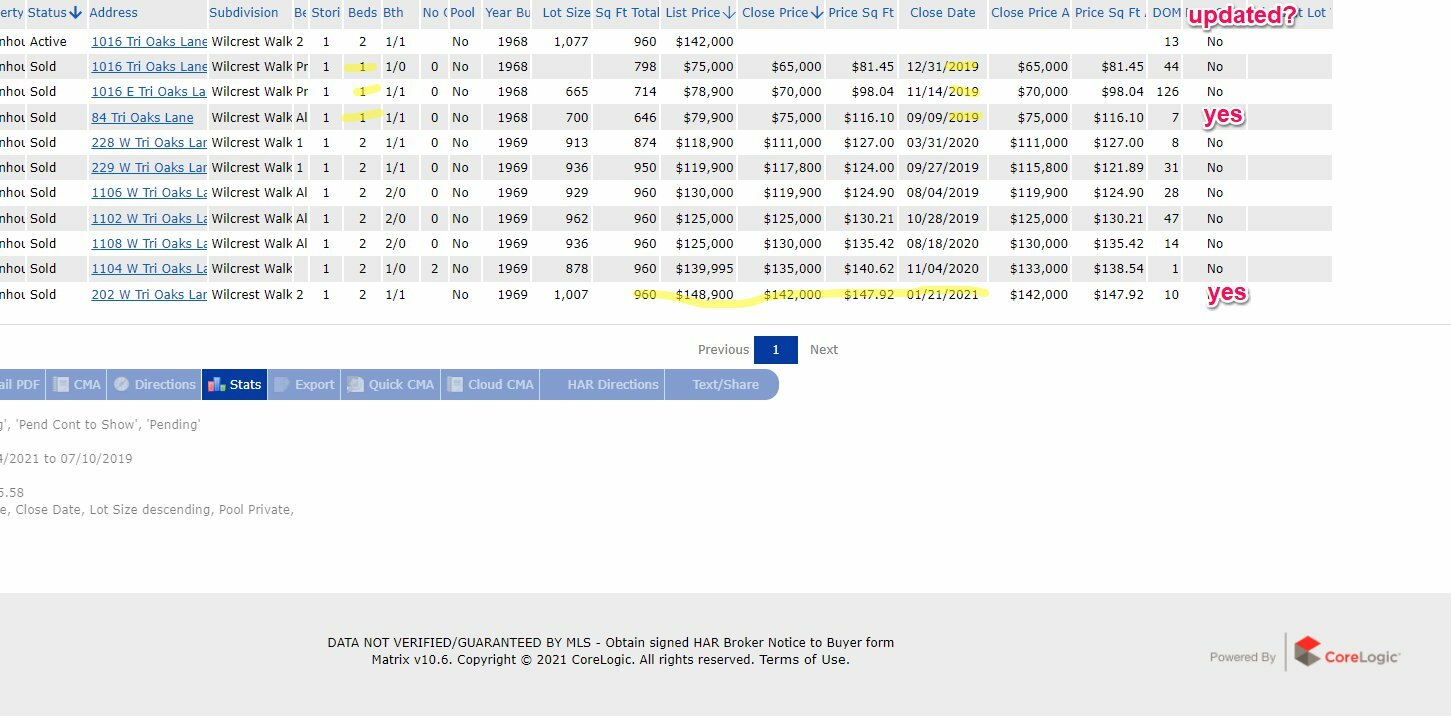Click the Lot Size column header
The image size is (1451, 717).
click(x=566, y=13)
